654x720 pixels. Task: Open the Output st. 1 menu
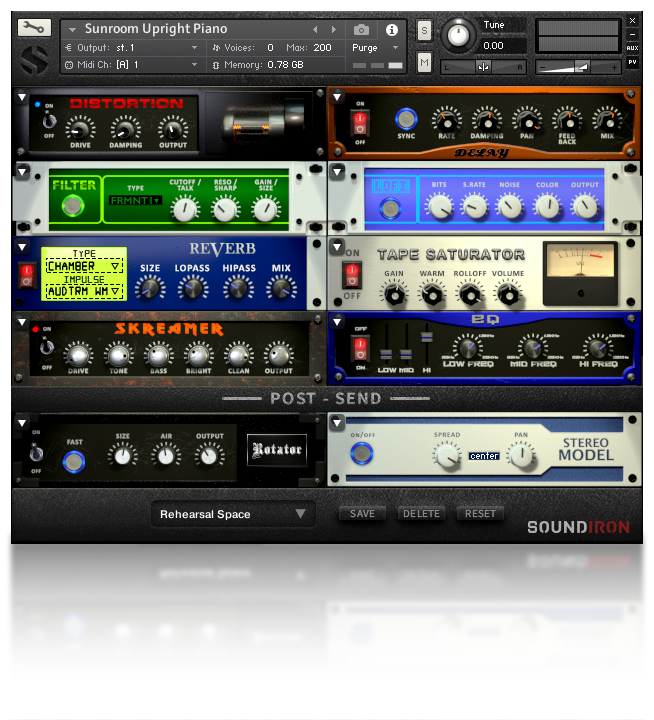pyautogui.click(x=132, y=48)
